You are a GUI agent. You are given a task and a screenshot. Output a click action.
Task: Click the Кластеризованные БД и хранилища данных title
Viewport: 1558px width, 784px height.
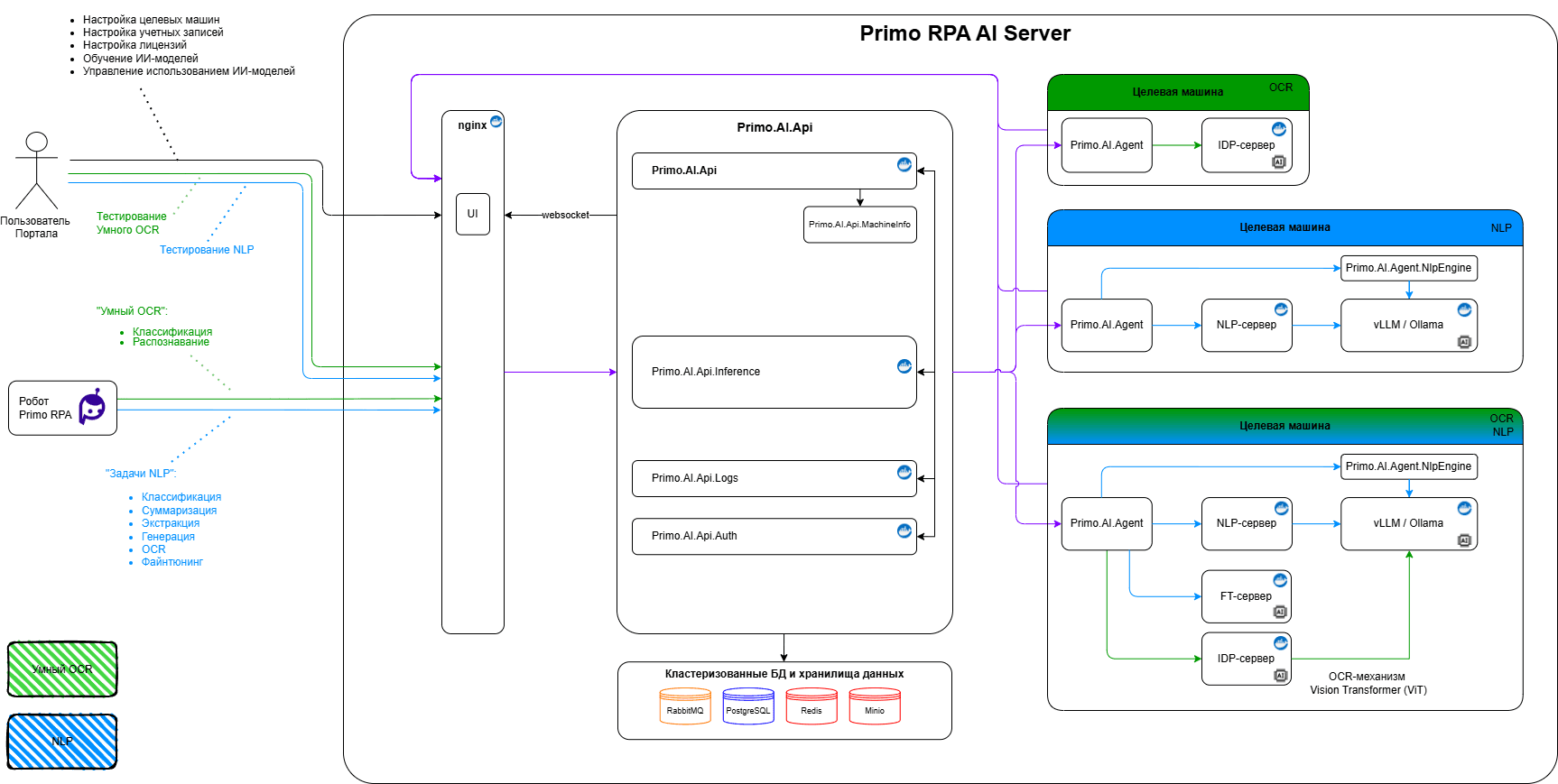point(784,674)
